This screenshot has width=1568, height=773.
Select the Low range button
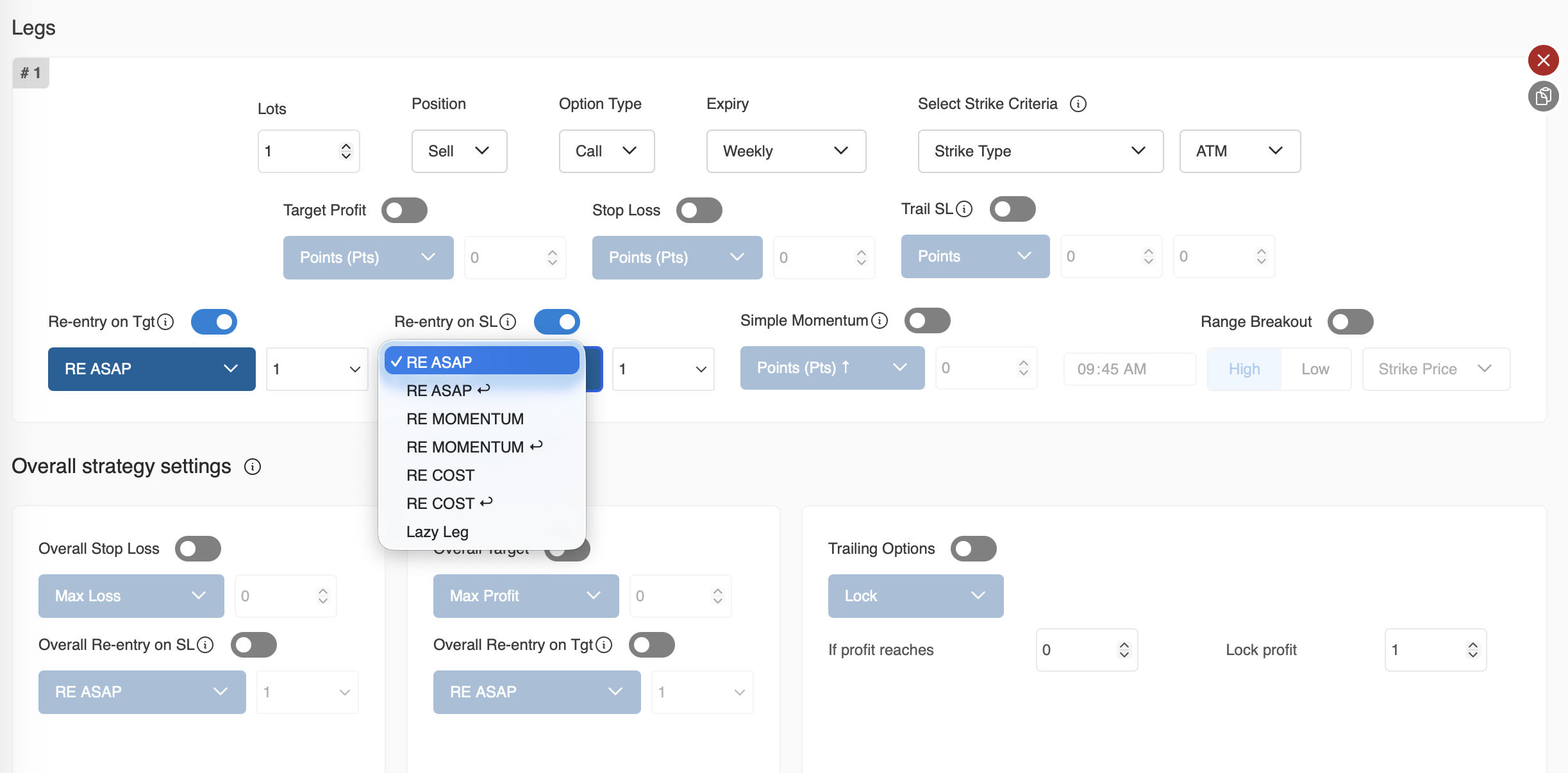click(x=1315, y=369)
